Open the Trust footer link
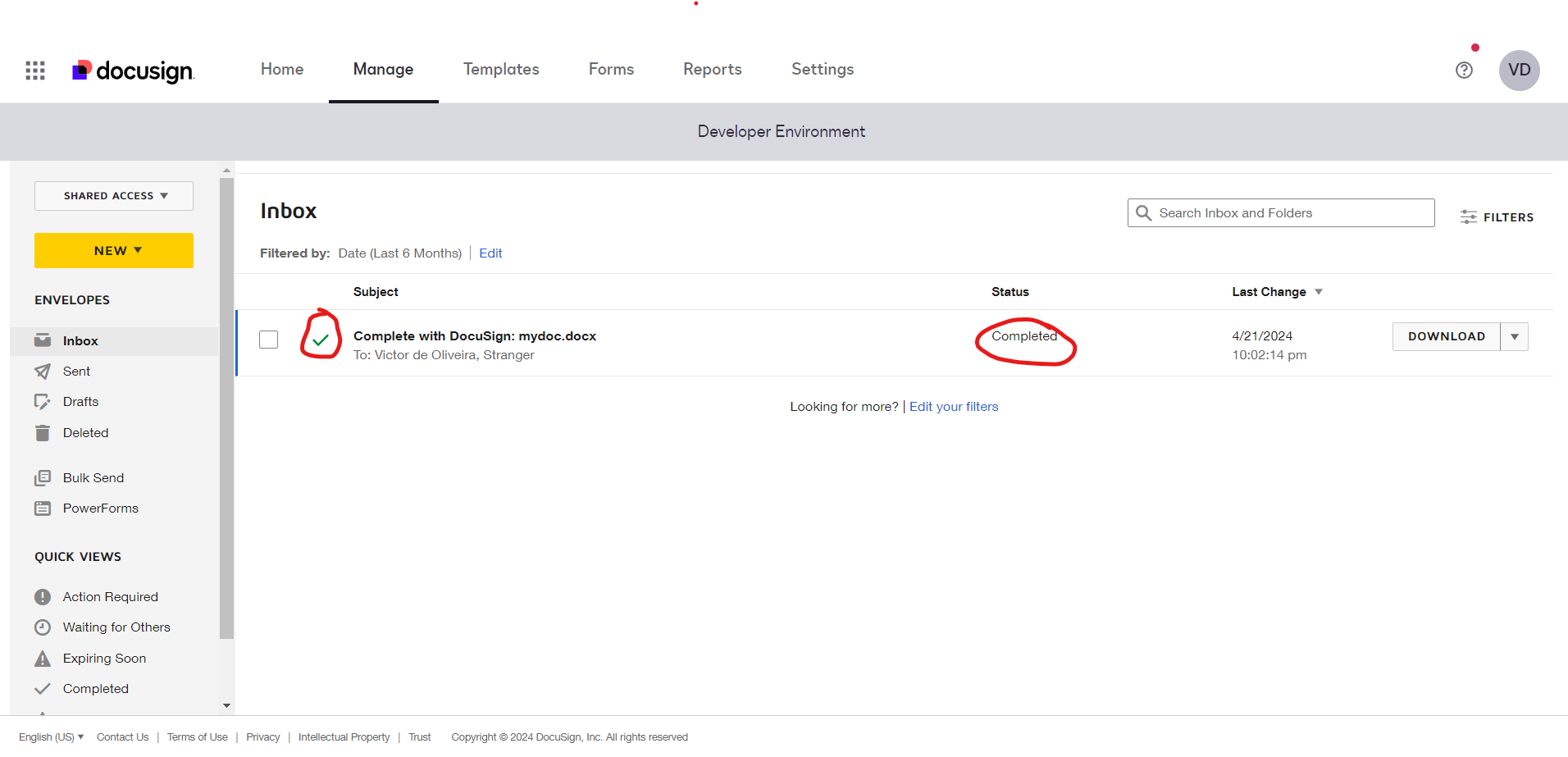The height and width of the screenshot is (757, 1568). click(420, 737)
